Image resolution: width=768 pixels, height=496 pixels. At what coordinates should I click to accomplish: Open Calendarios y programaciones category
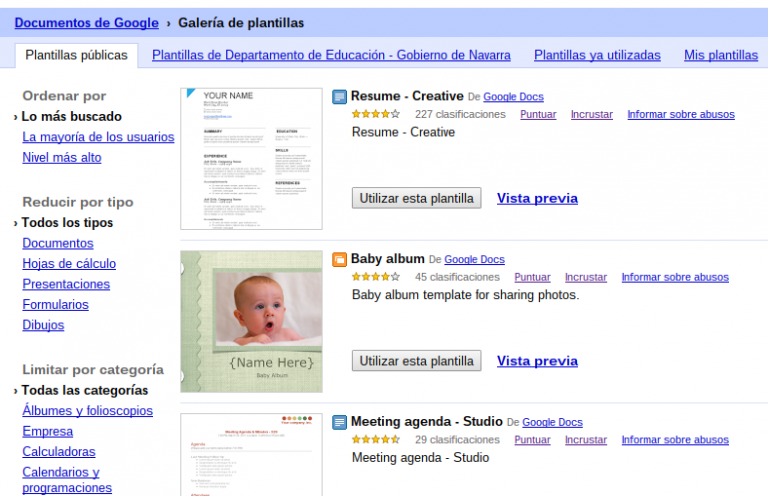point(67,480)
